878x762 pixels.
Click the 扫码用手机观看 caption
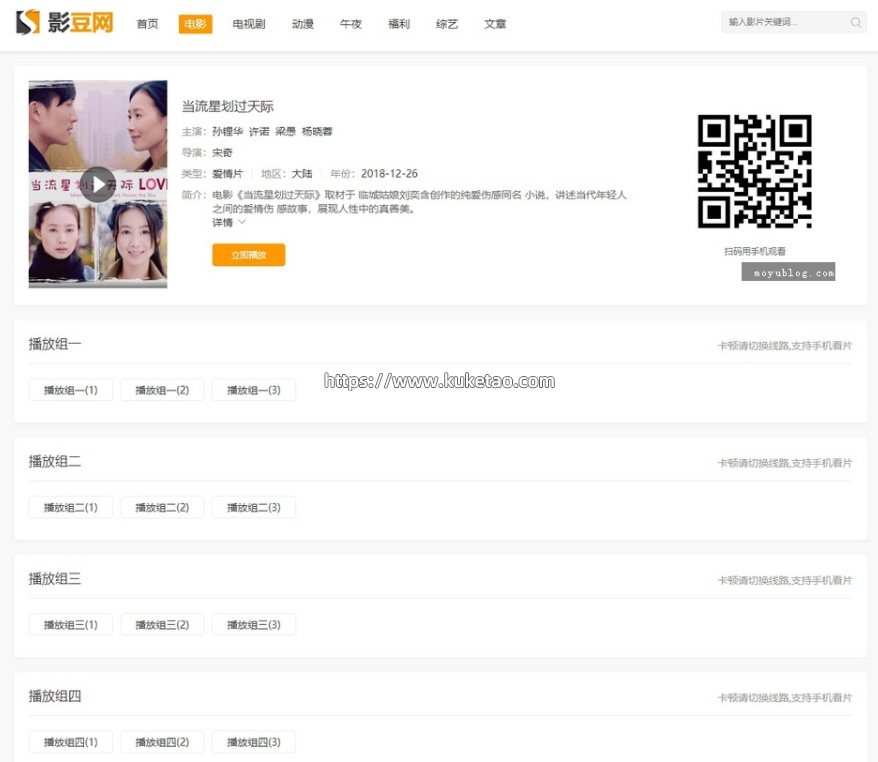point(755,251)
